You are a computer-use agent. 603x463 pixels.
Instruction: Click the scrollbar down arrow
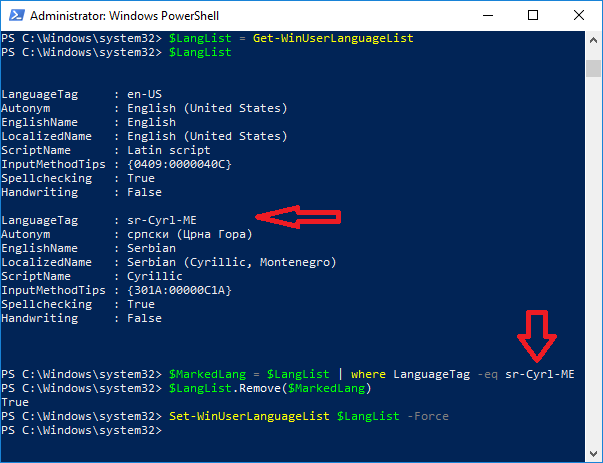click(593, 453)
